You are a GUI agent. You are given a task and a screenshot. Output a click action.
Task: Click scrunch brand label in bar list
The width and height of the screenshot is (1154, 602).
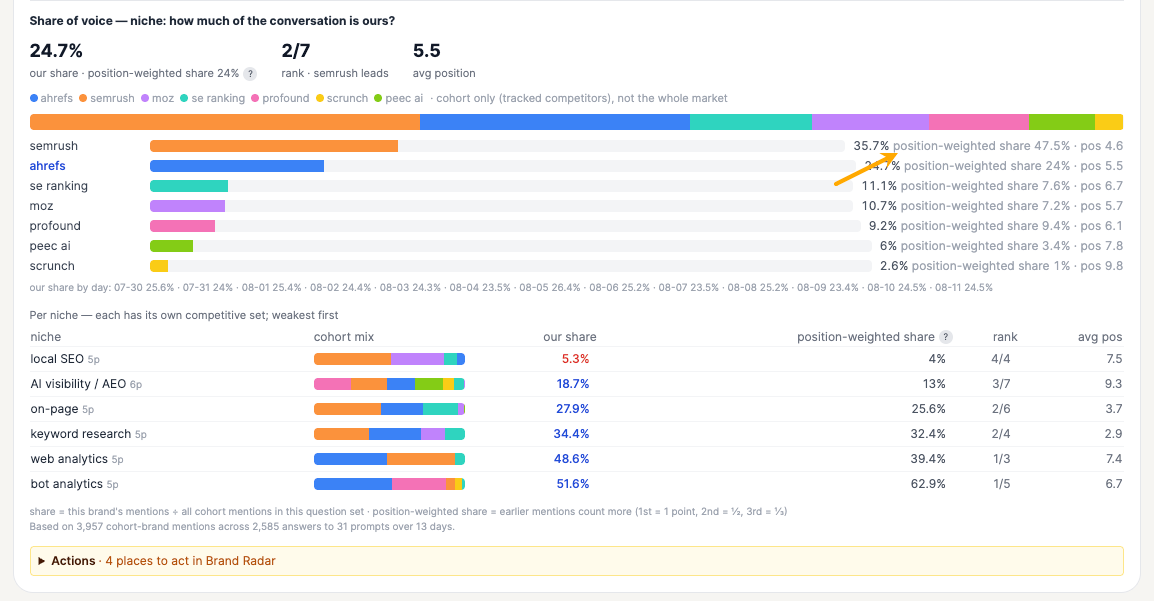click(x=52, y=266)
